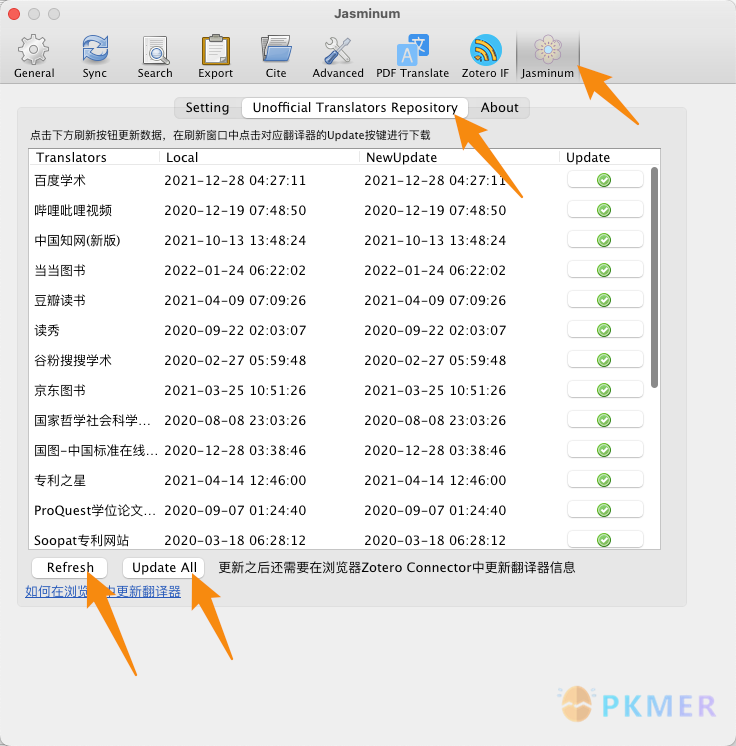The width and height of the screenshot is (736, 746).
Task: Click NewUpdate date 2020-09-22 02:03:07 of 读秀
Action: coord(435,330)
